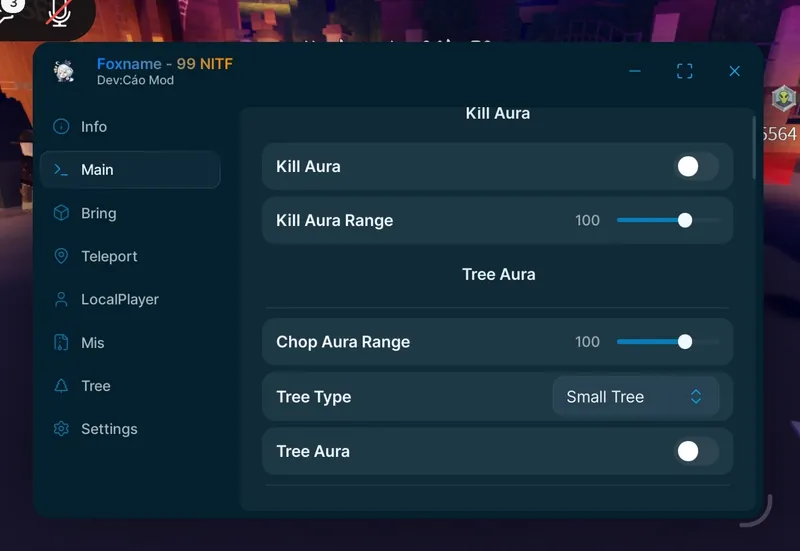
Task: Click the Teleport location pin icon
Action: tap(62, 256)
